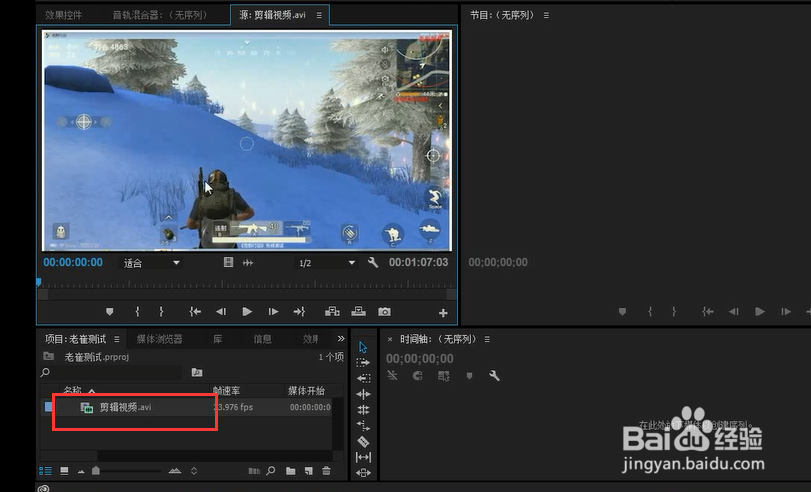Click the Source monitor playhead marker
The height and width of the screenshot is (492, 811).
39,282
